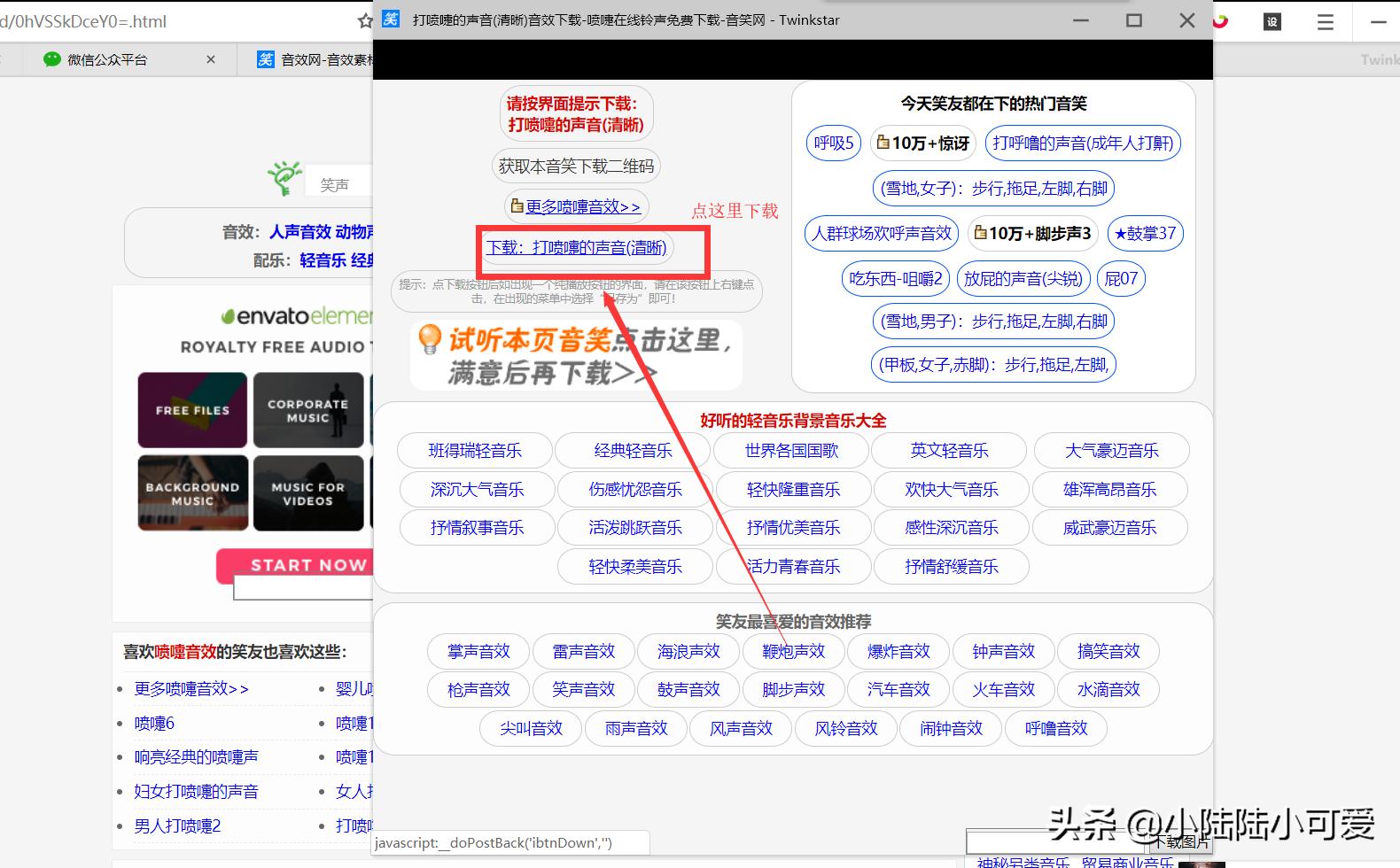This screenshot has width=1400, height=868.
Task: Click the 设 toolbar icon in the browser
Action: (x=1272, y=22)
